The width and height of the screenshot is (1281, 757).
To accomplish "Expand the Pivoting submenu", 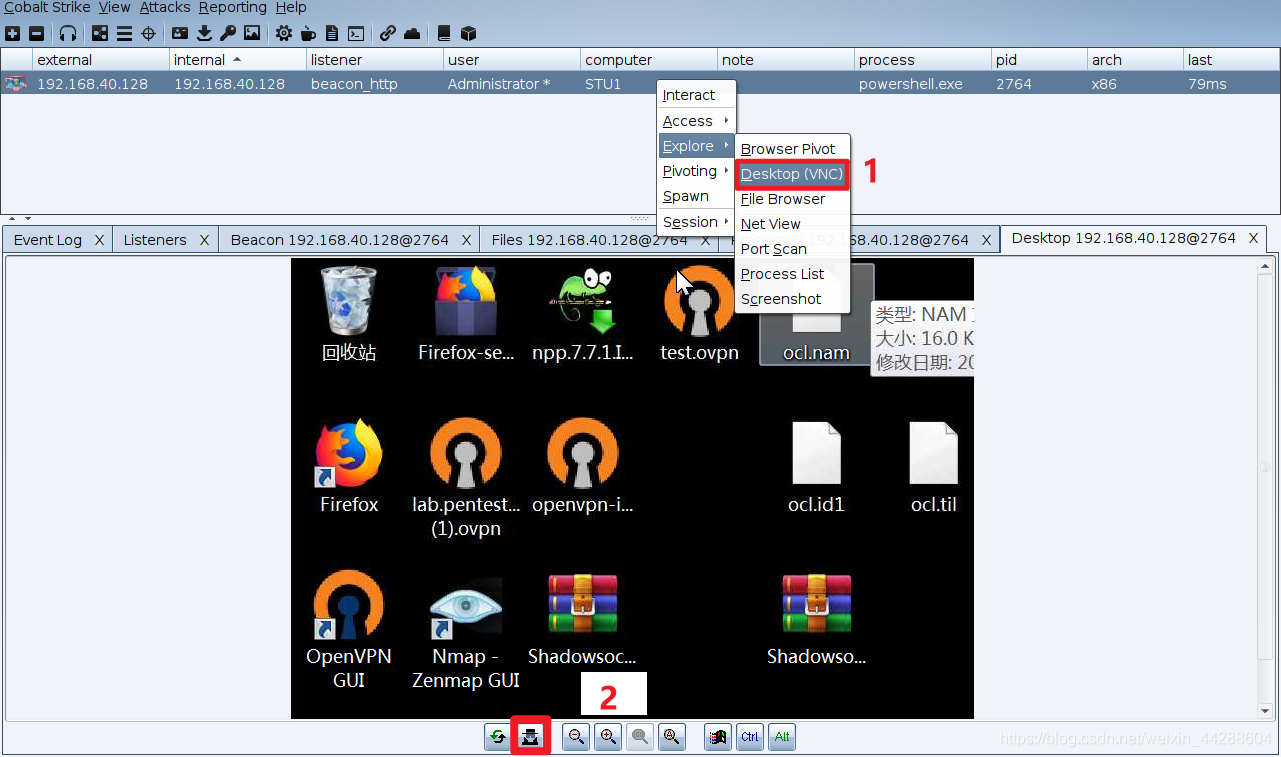I will coord(696,171).
